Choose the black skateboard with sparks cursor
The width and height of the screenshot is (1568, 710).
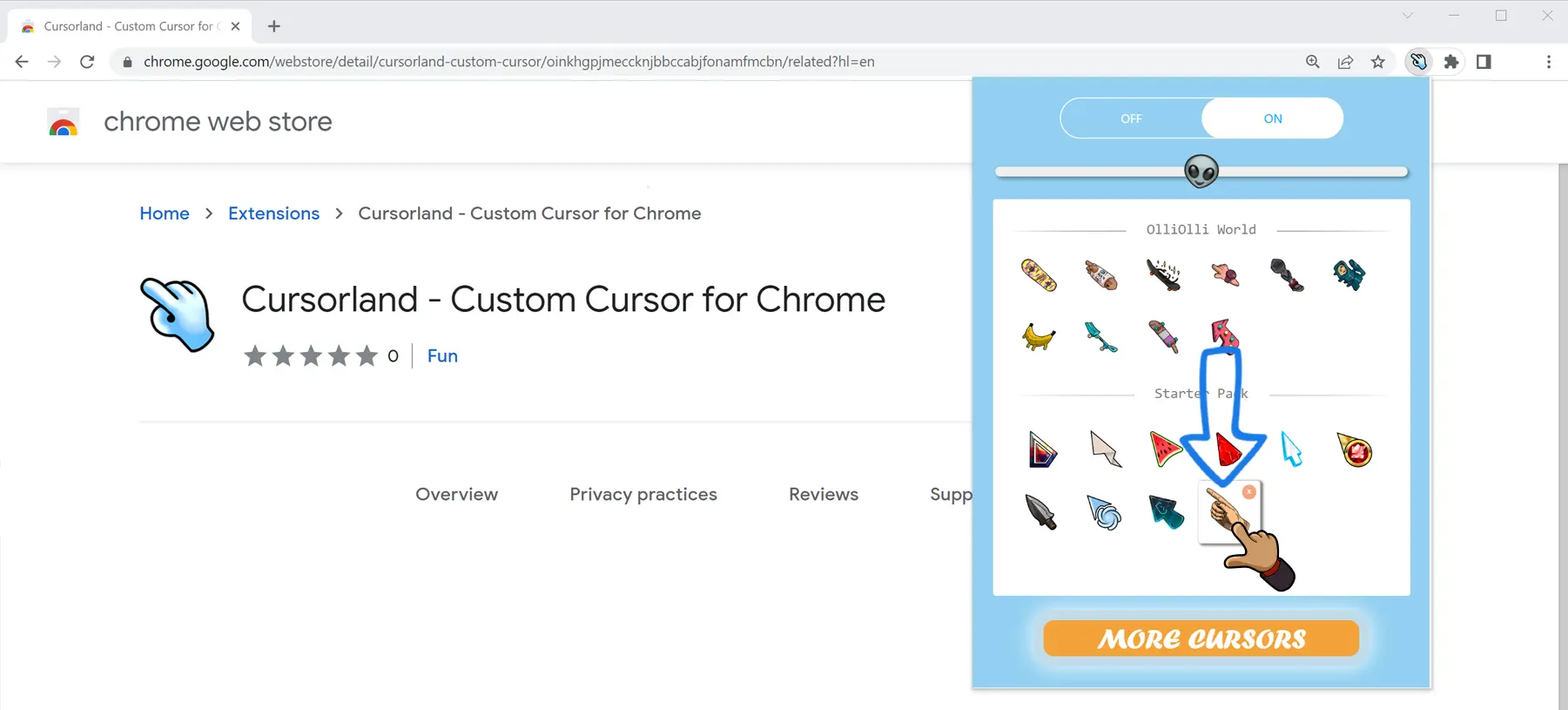pos(1163,275)
